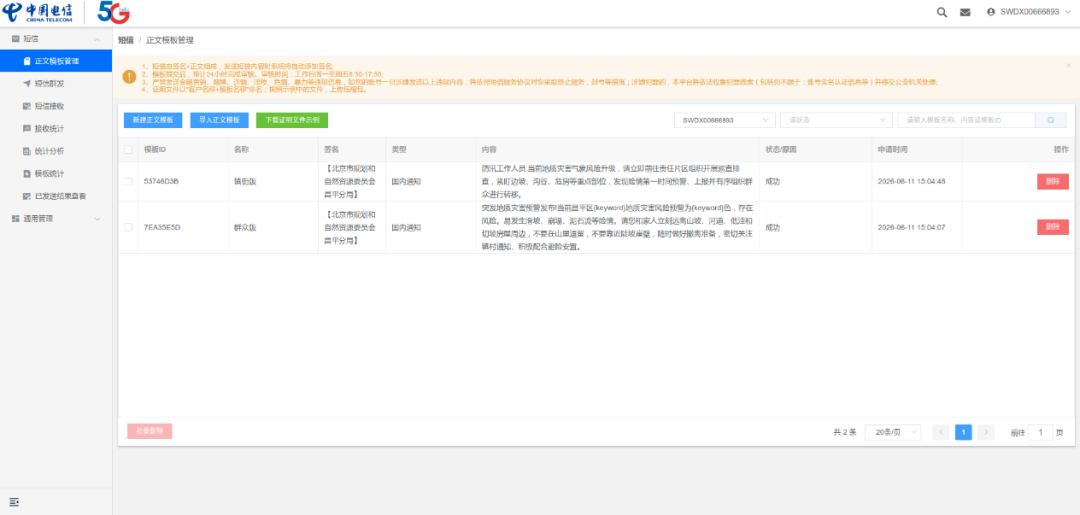
Task: Click 国内通知 in the 镇街版 row
Action: [x=406, y=182]
